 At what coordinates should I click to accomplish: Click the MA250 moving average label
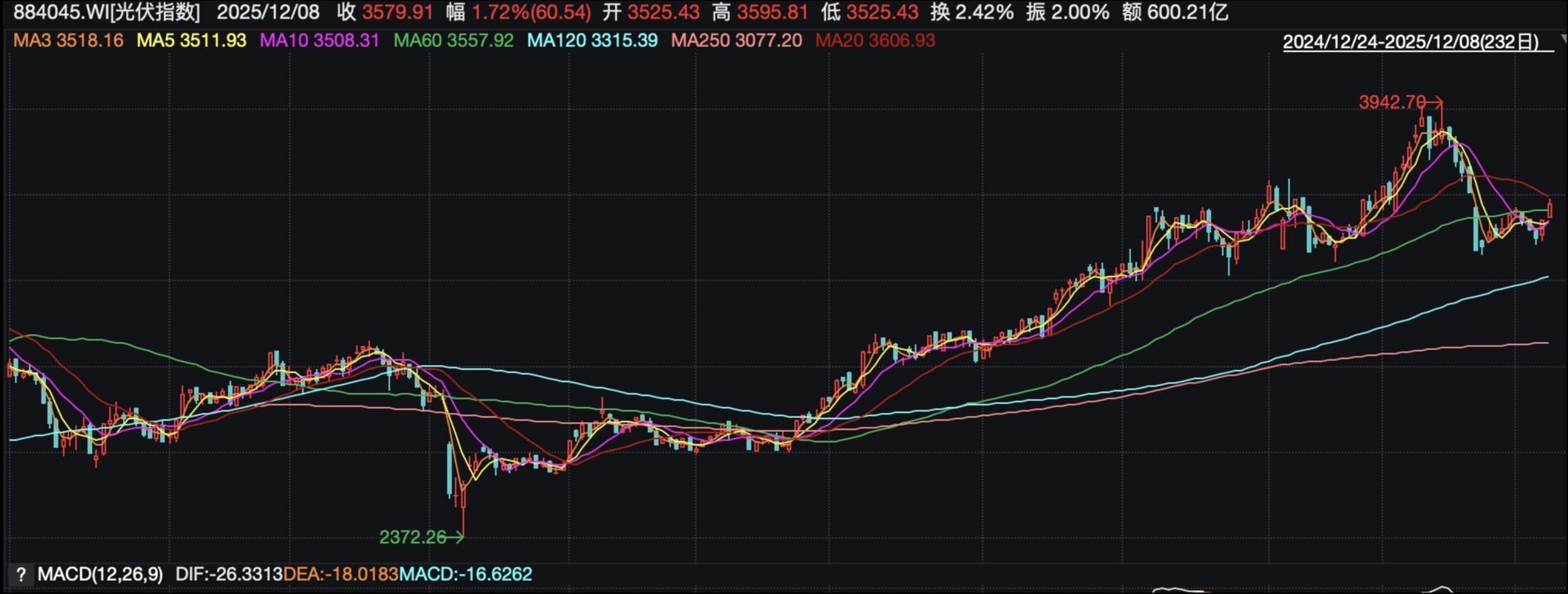(735, 40)
